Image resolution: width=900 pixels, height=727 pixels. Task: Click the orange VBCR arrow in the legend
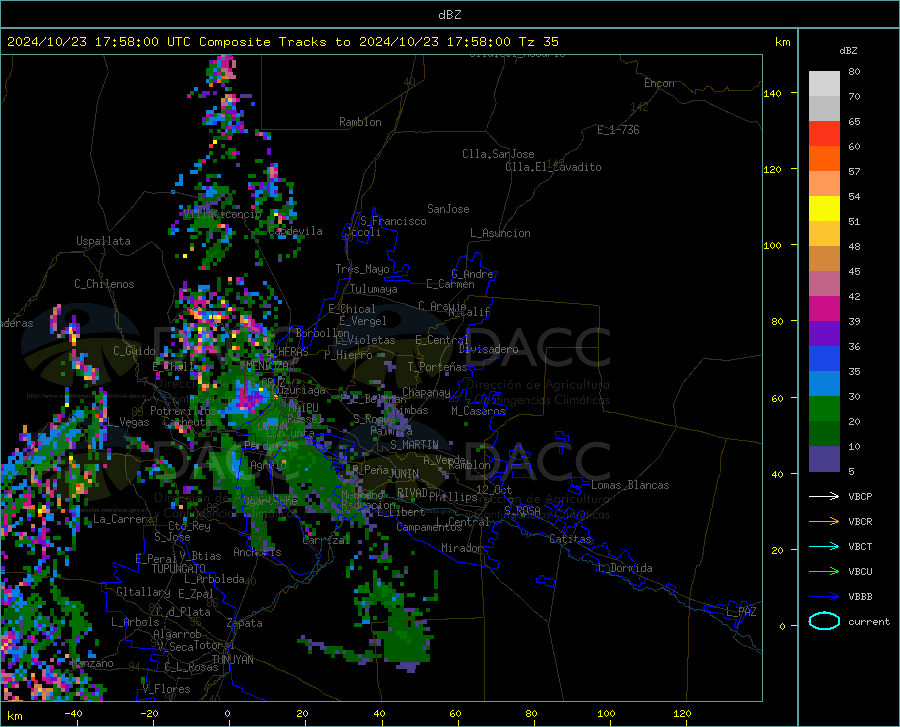(x=824, y=522)
